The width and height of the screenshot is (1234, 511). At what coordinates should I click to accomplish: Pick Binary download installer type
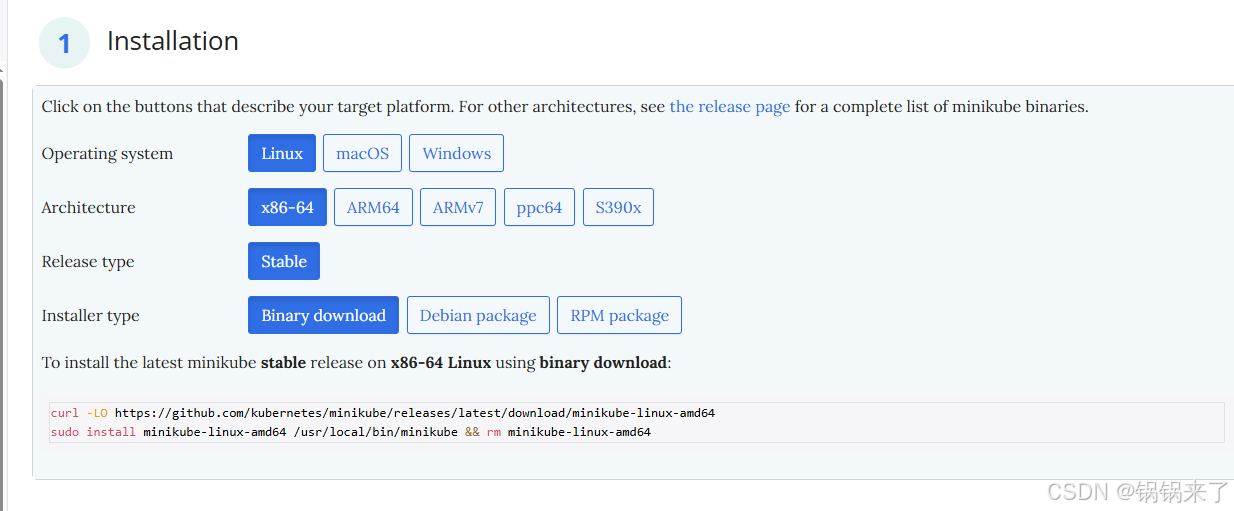(x=323, y=315)
